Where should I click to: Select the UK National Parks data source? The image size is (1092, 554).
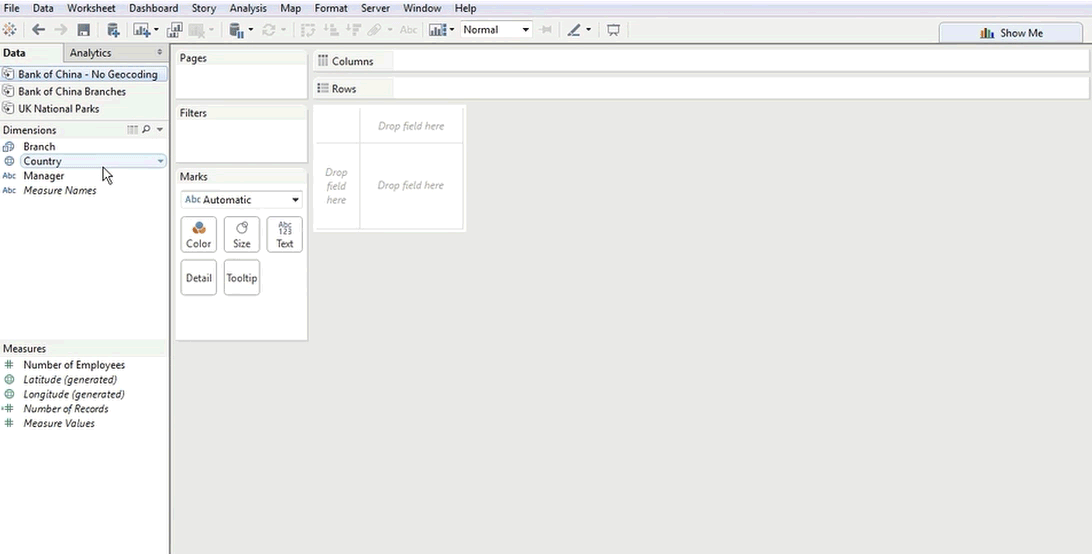pos(58,109)
